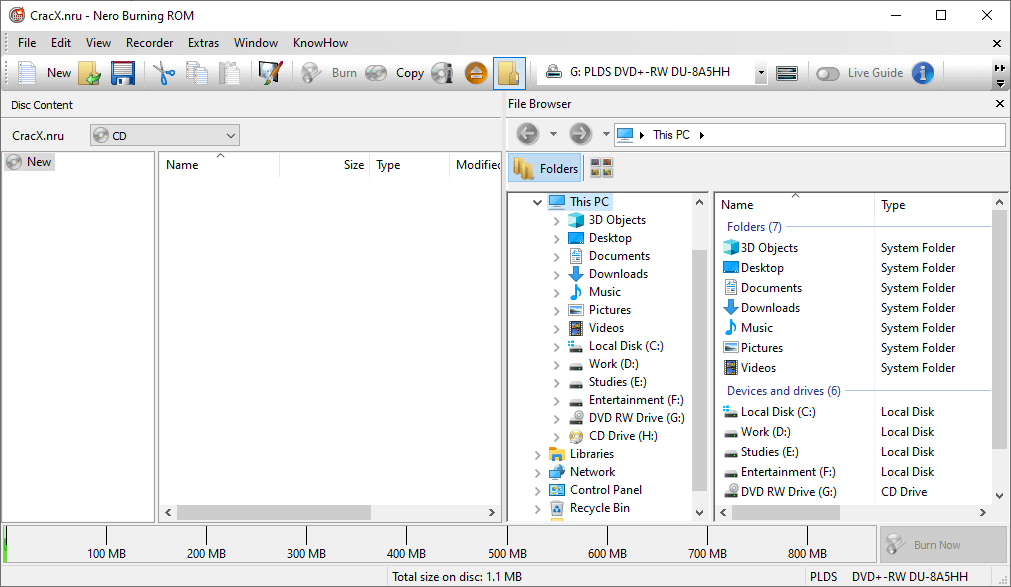Click the Copy disc icon
Screen dimensions: 1011x587
(x=376, y=73)
